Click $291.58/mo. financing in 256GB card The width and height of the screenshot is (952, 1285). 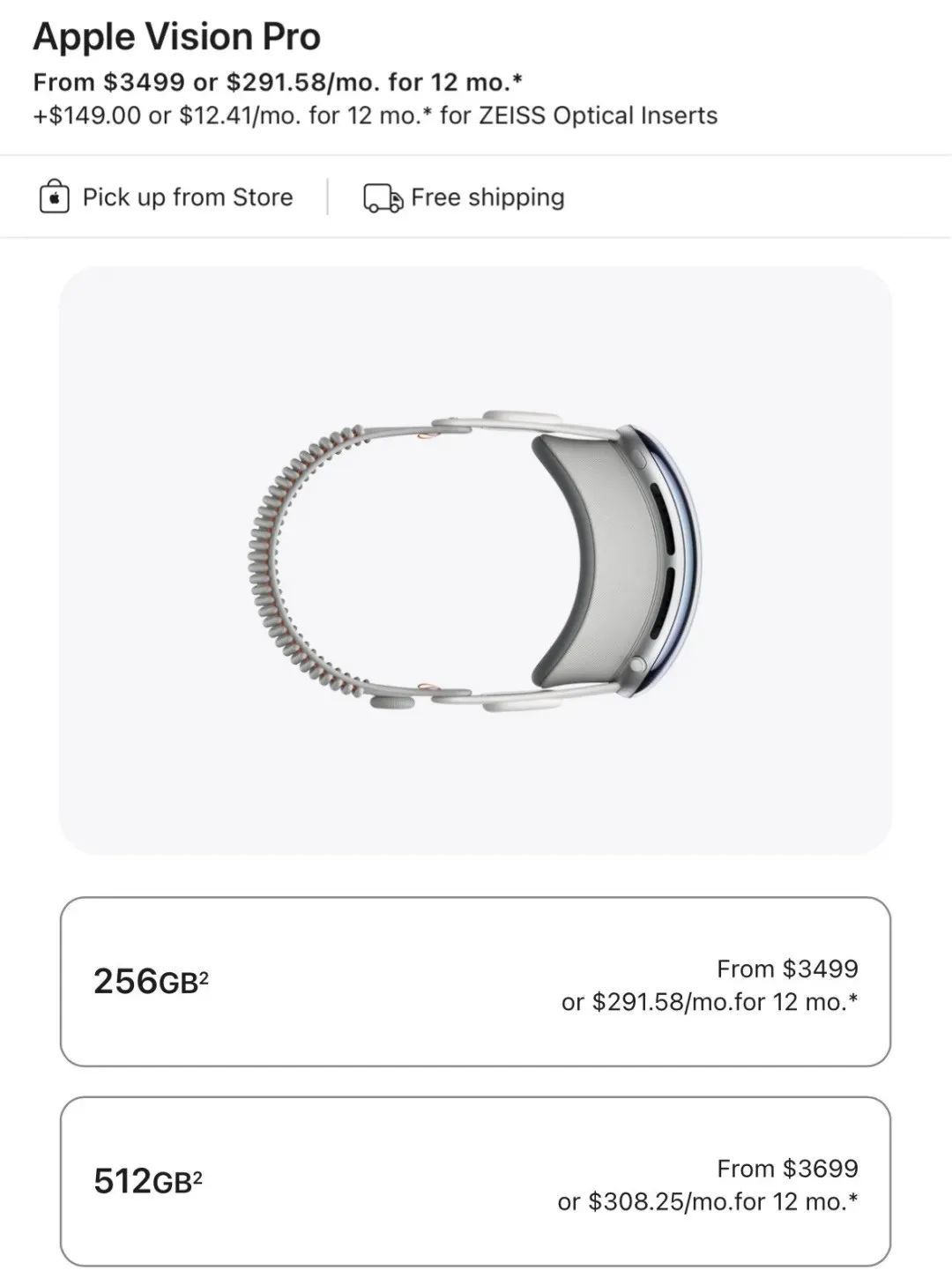(x=710, y=1002)
